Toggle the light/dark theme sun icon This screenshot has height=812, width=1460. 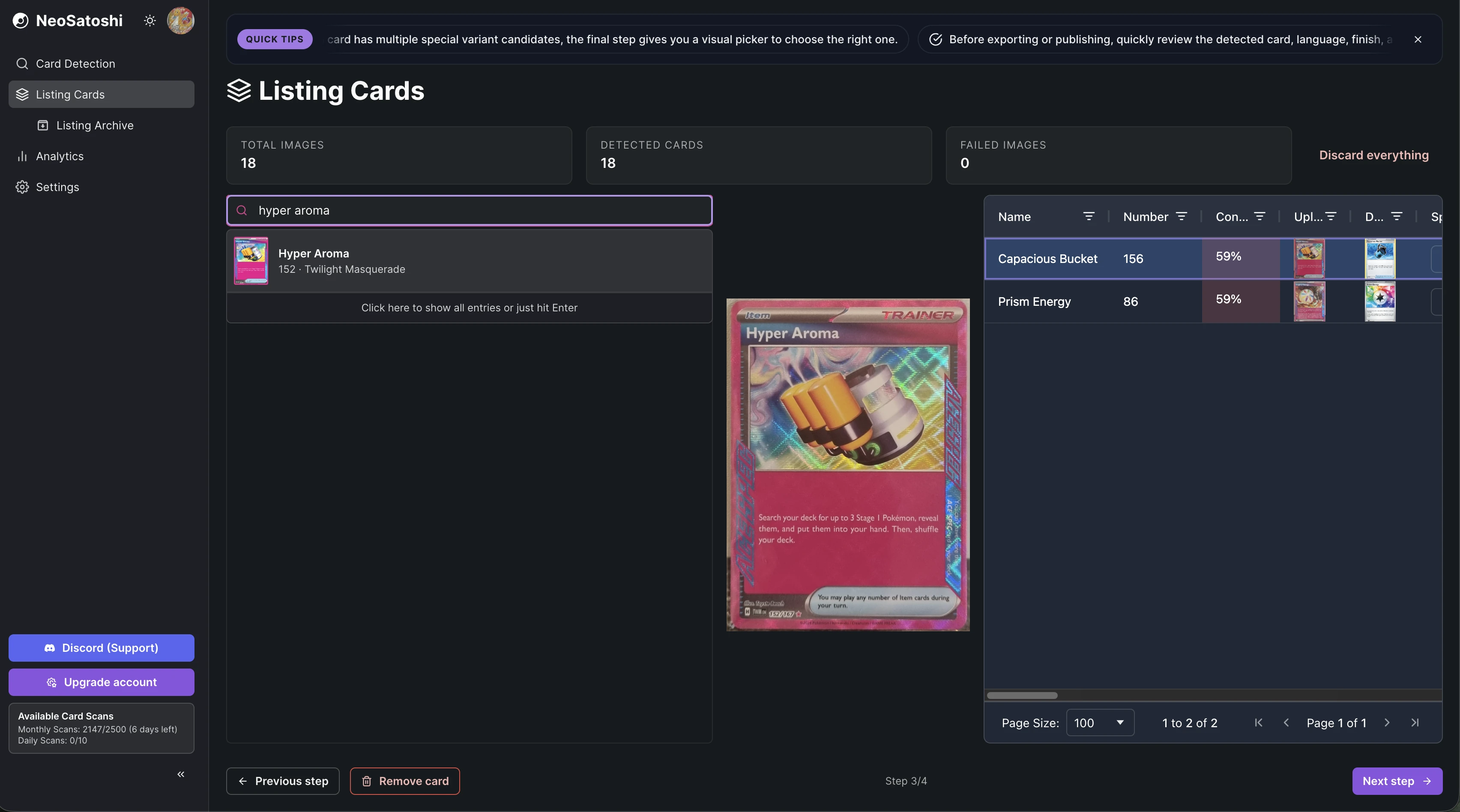[x=150, y=21]
